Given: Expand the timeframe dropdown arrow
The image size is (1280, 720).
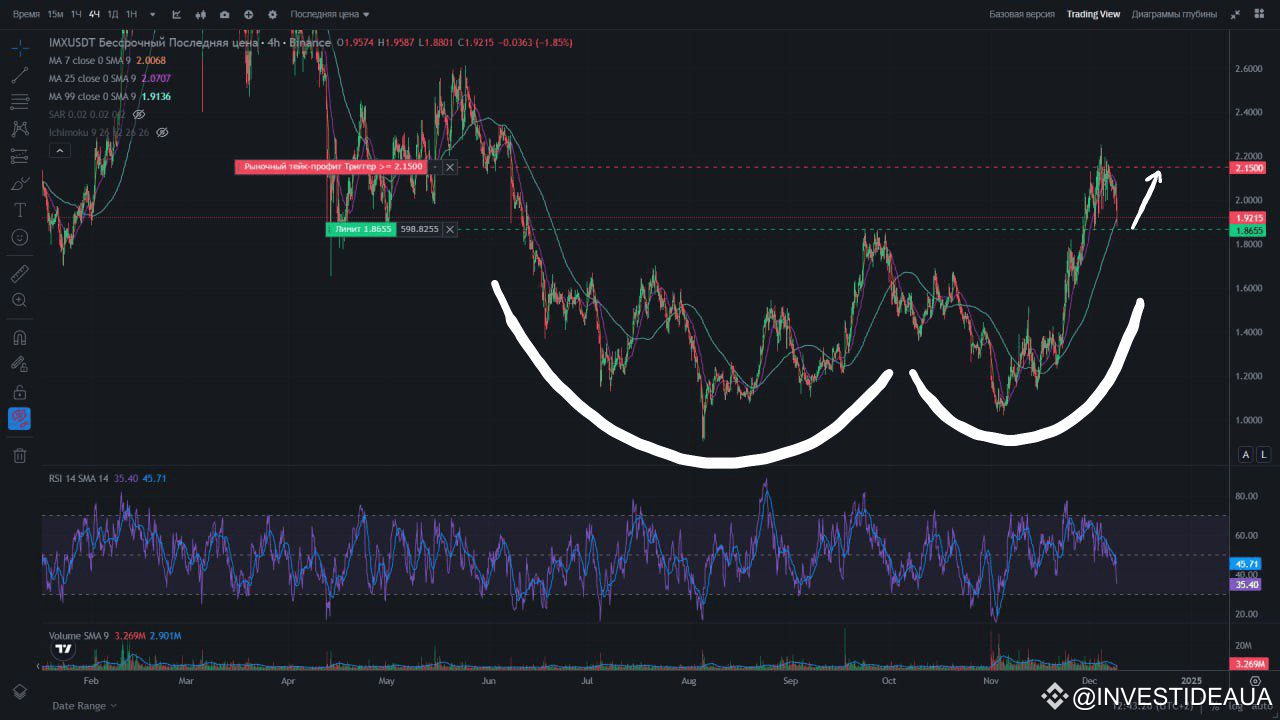Looking at the screenshot, I should pos(152,15).
